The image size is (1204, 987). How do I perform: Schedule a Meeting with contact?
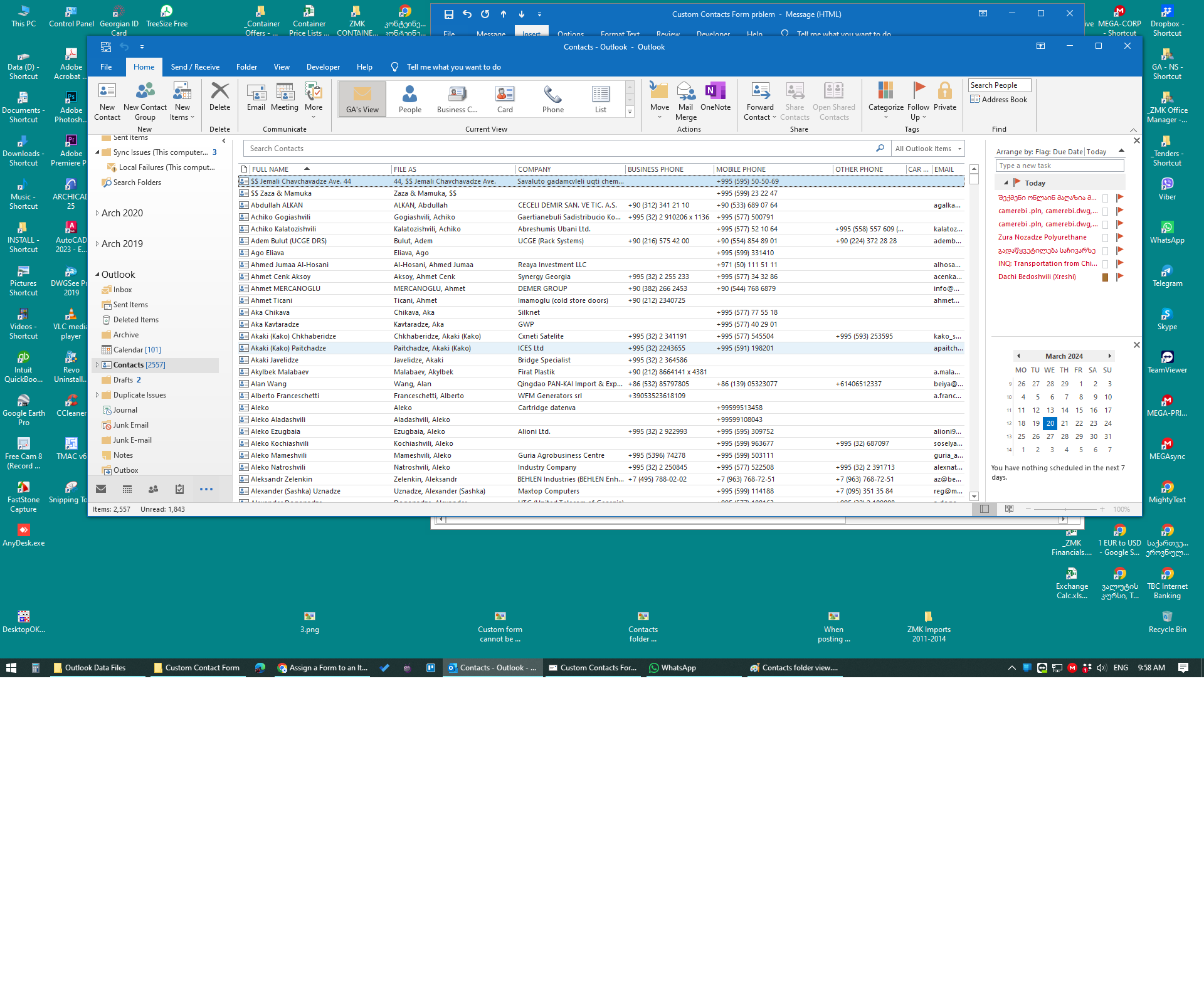point(285,97)
